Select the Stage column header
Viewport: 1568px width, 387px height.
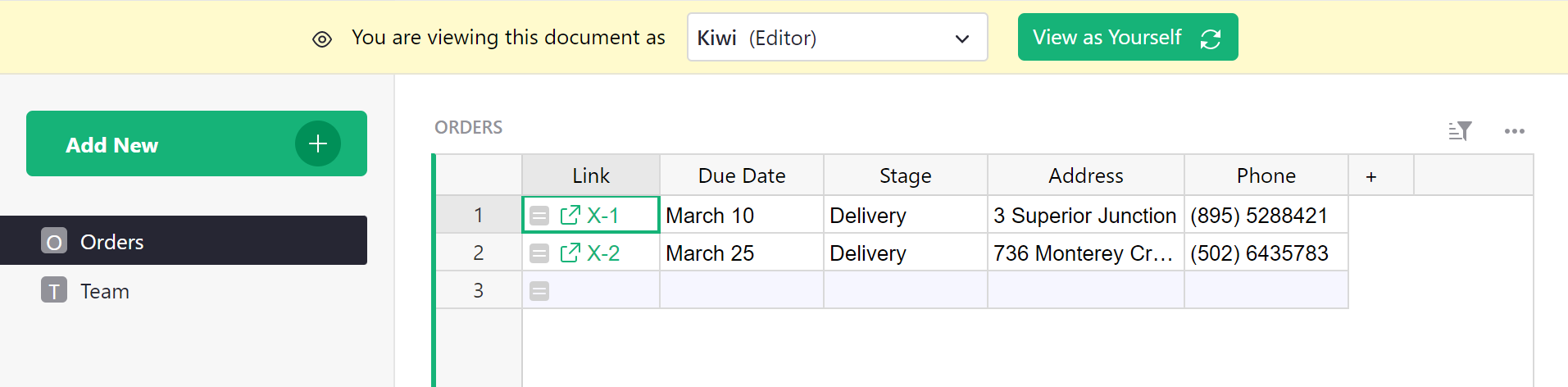(905, 176)
